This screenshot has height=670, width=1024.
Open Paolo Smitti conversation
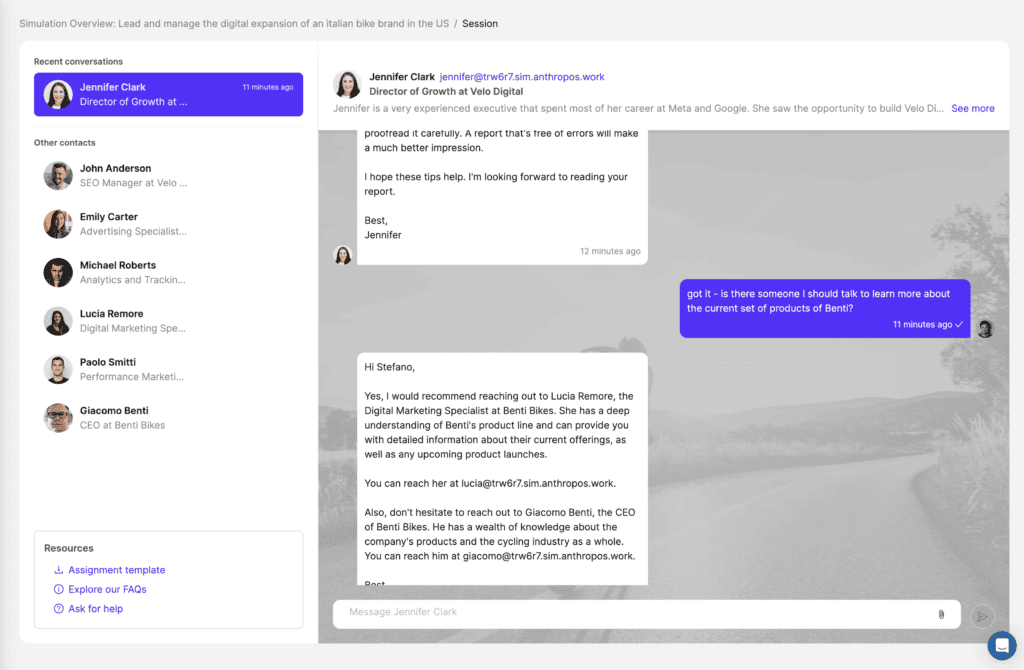point(133,369)
